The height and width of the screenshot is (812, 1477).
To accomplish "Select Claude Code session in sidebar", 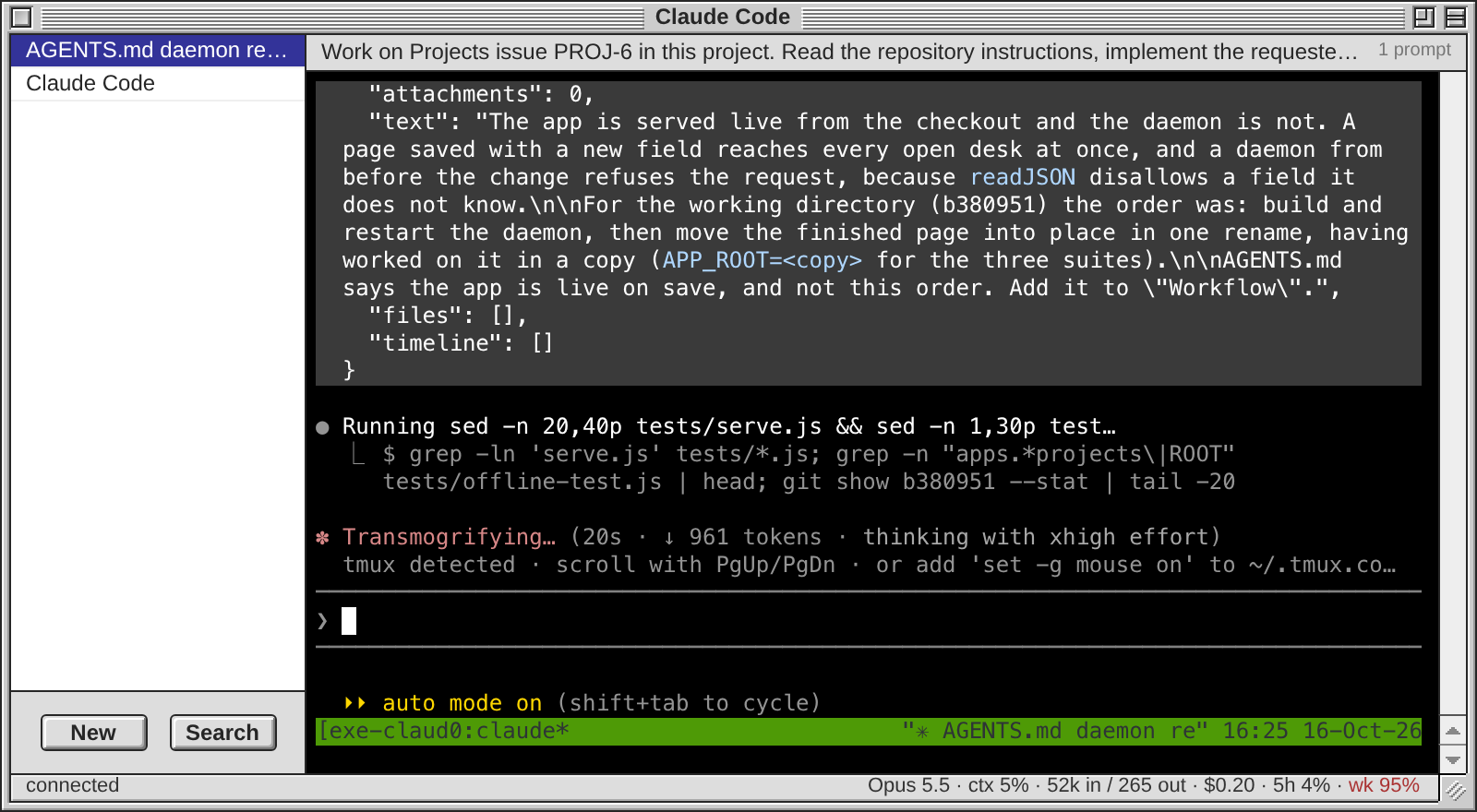I will pos(158,83).
